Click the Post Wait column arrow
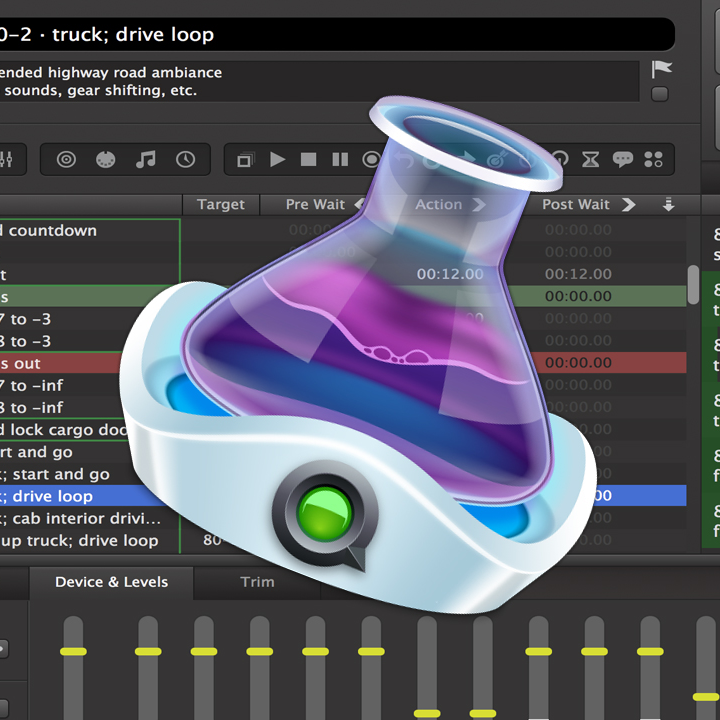Screen dimensions: 720x720 [x=628, y=204]
